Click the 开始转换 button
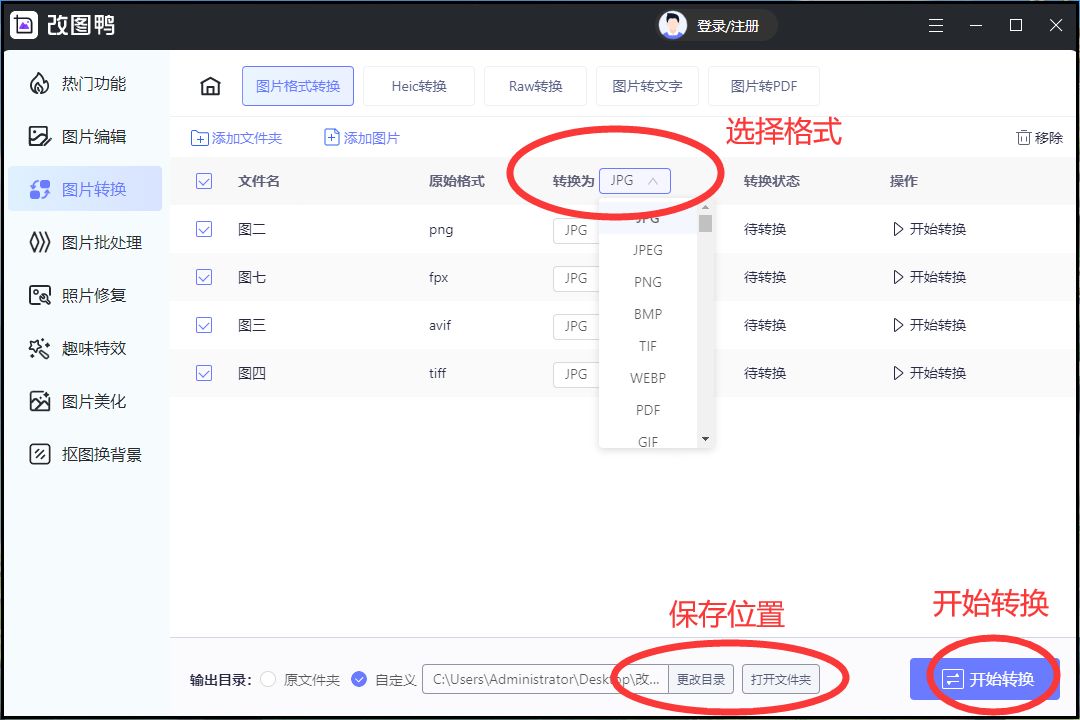 click(985, 678)
